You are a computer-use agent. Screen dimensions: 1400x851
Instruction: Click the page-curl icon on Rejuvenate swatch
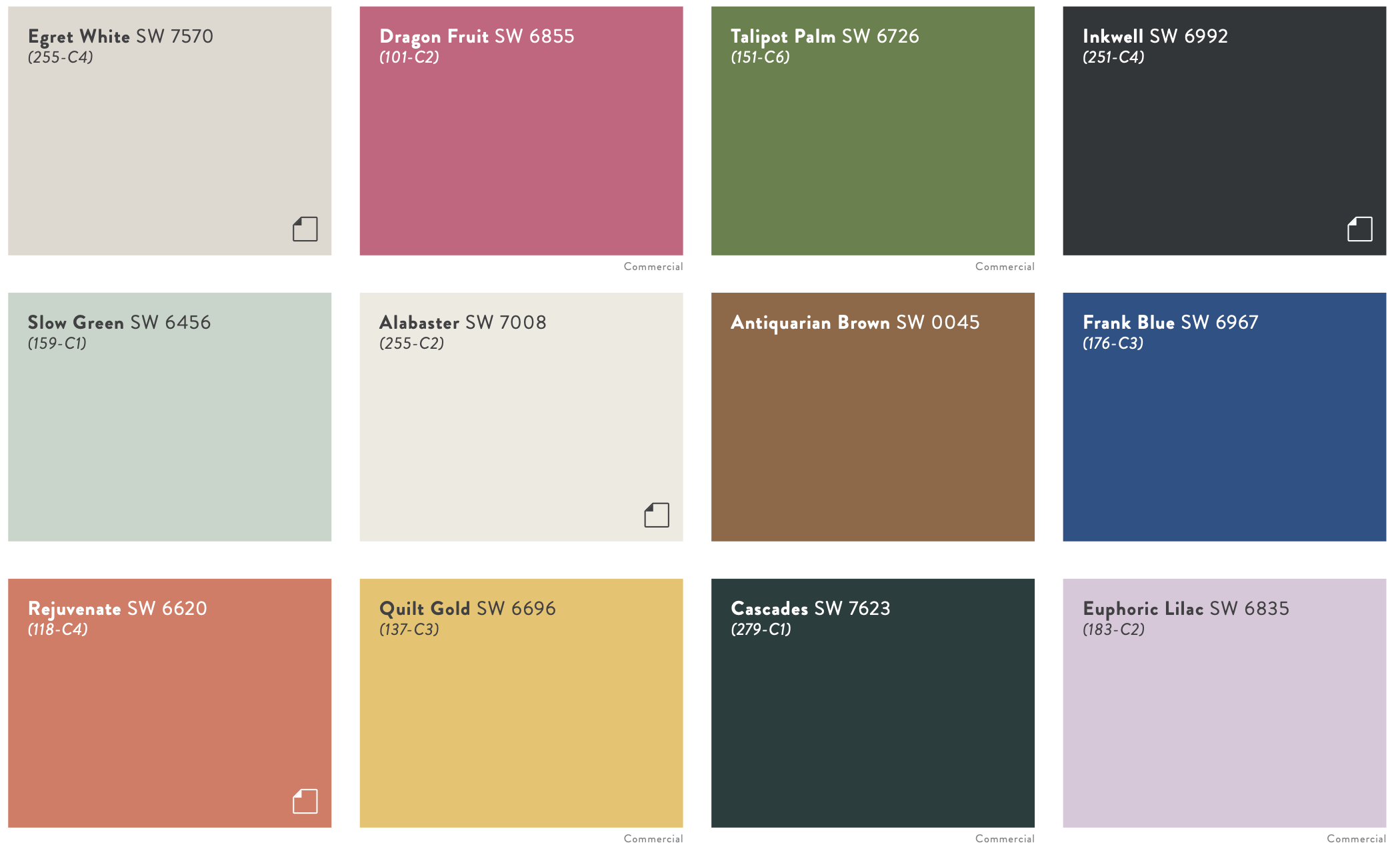[305, 800]
